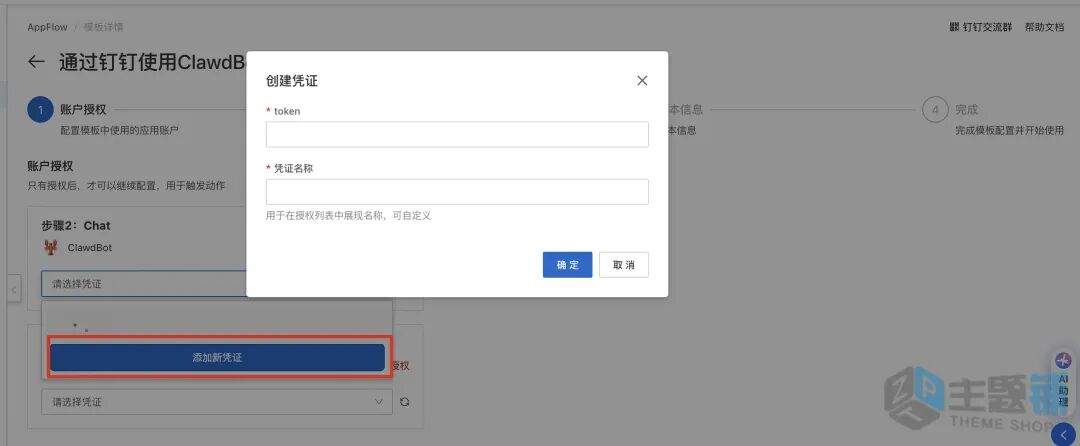This screenshot has height=446, width=1080.
Task: Focus the 凭证名称 input field
Action: click(x=457, y=191)
